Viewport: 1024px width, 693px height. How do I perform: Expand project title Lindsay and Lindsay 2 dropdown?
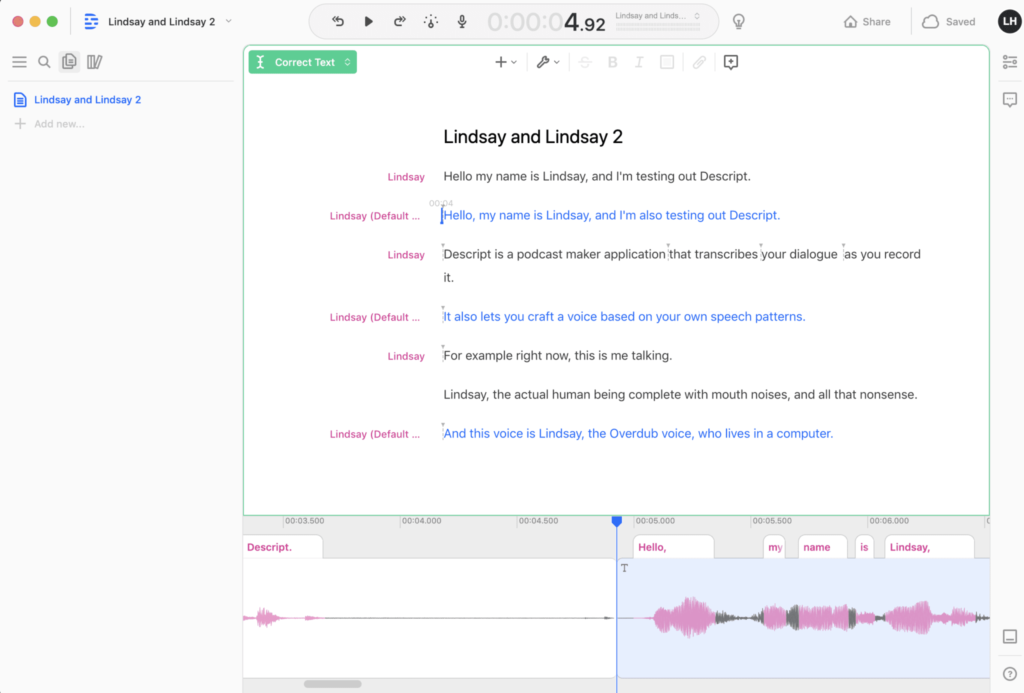pos(228,21)
